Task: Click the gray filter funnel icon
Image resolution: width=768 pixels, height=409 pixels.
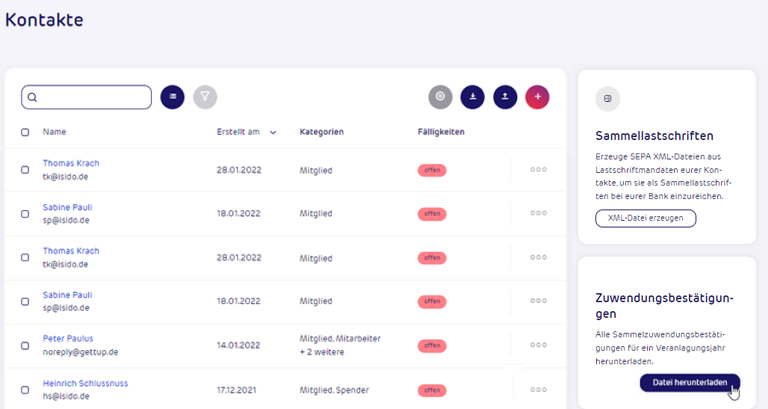Action: pos(205,97)
